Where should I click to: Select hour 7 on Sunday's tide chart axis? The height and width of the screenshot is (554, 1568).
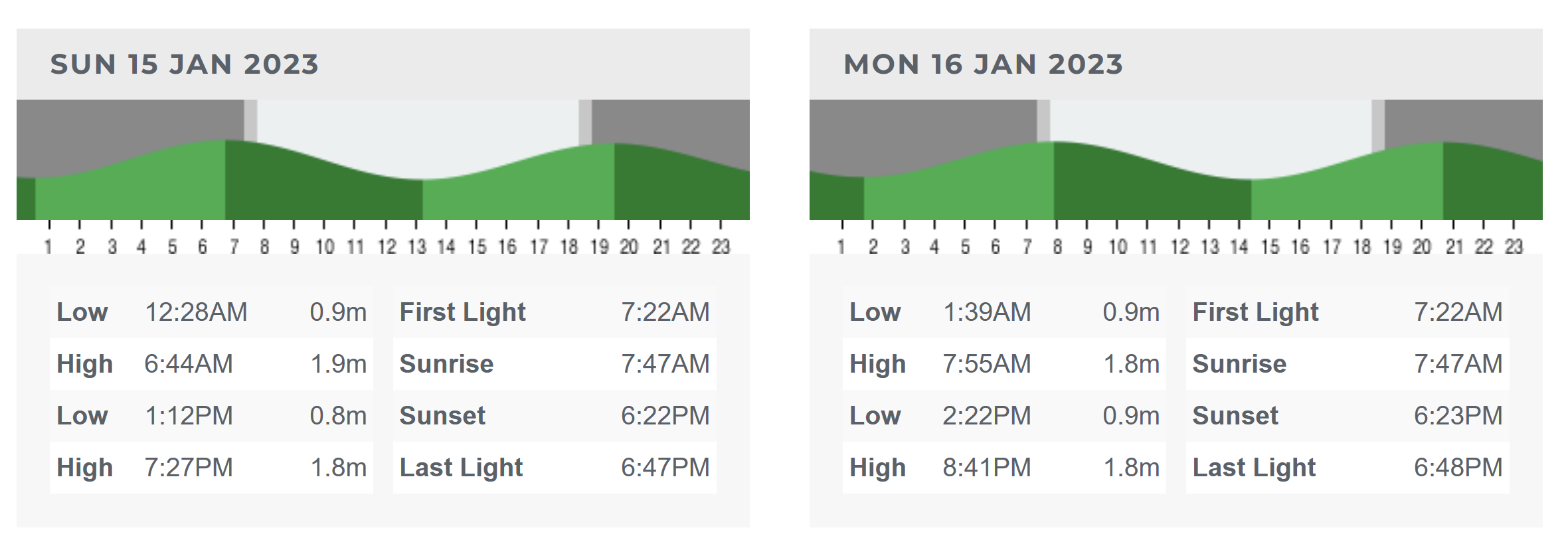(x=234, y=247)
